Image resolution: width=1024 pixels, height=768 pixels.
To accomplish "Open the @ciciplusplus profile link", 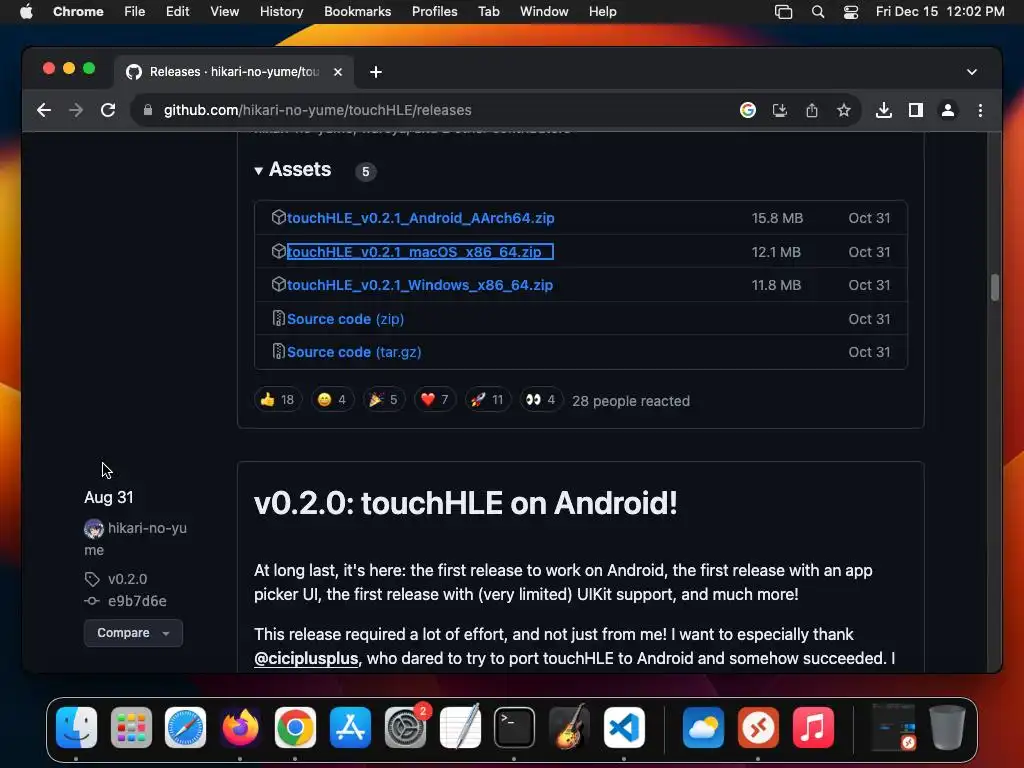I will tap(306, 658).
